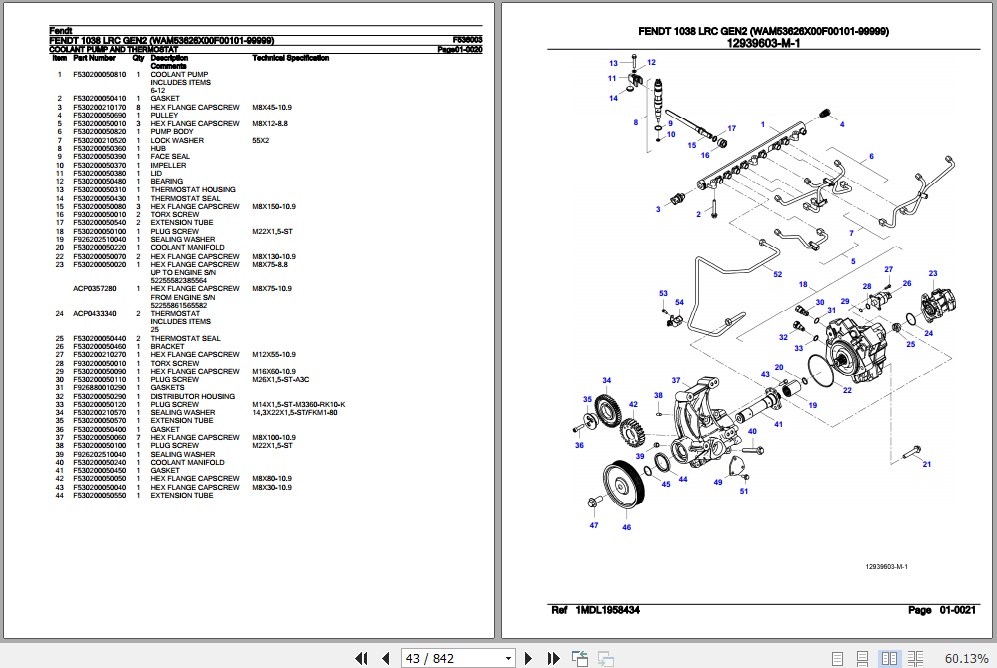997x668 pixels.
Task: Toggle the two-page side-by-side view
Action: 888,658
